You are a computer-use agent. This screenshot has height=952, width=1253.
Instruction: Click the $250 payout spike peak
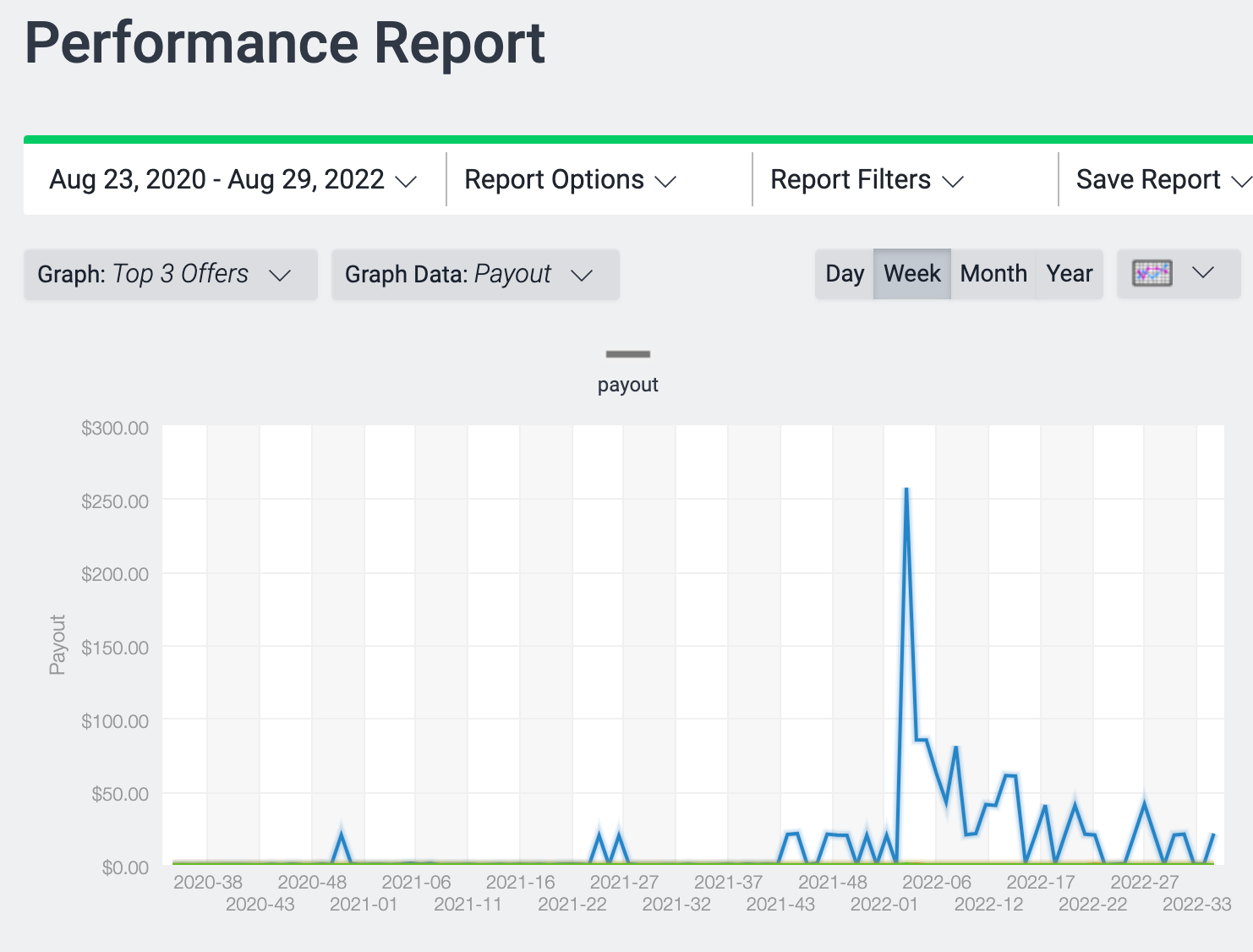(906, 489)
